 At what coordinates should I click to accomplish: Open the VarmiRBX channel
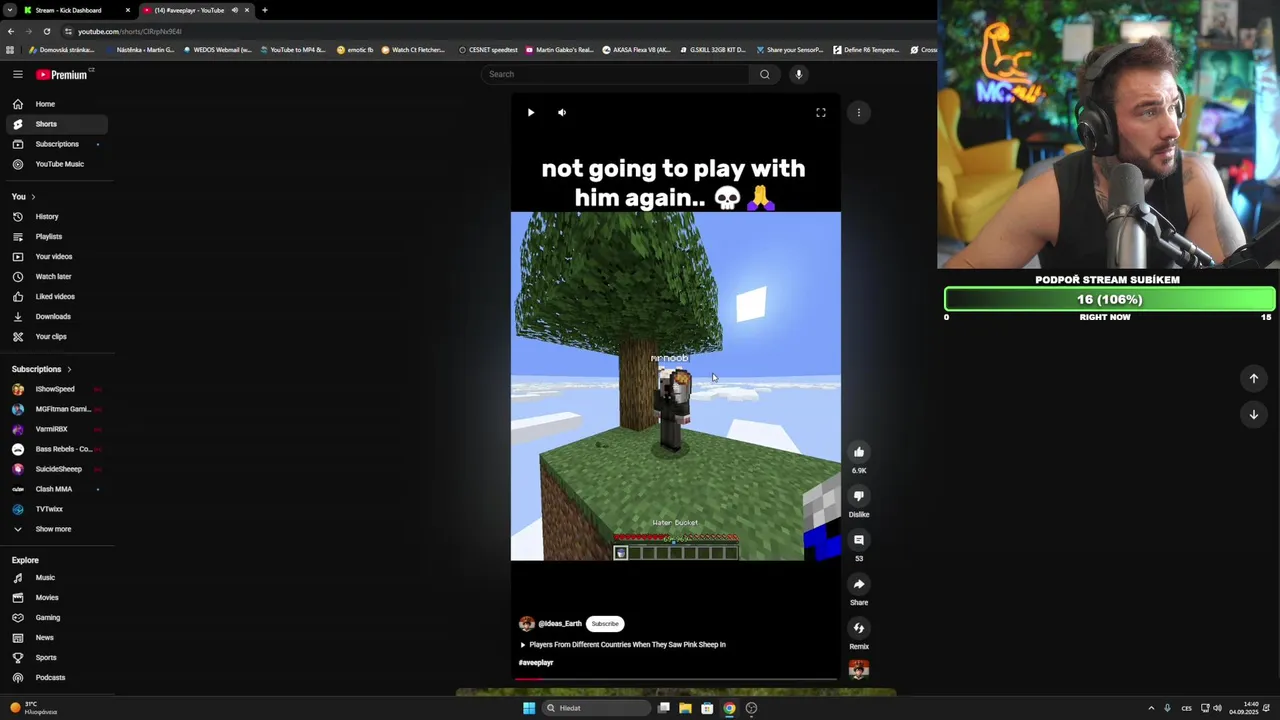55,429
